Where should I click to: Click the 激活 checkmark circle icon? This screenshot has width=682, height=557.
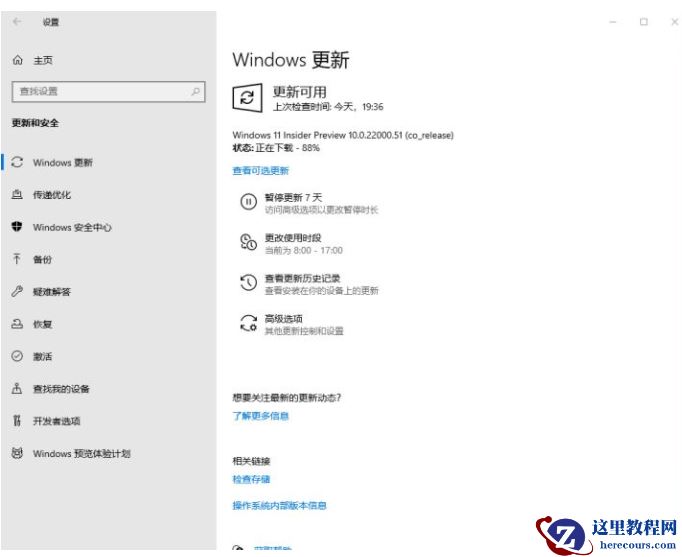pos(17,356)
